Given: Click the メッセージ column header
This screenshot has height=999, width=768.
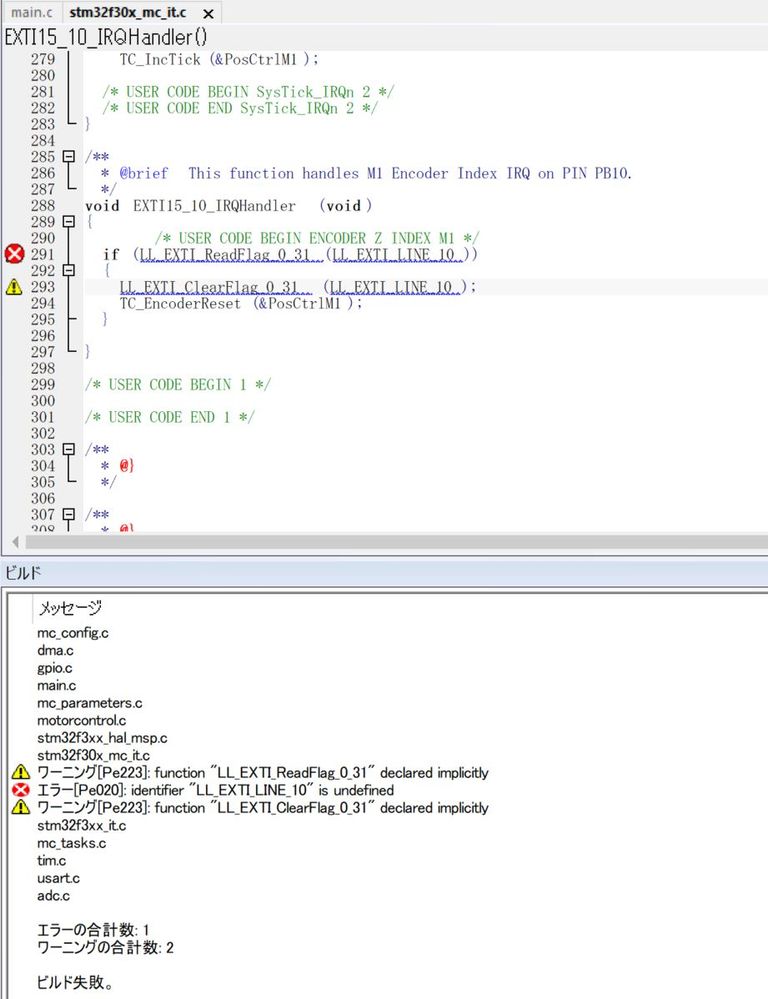Looking at the screenshot, I should pyautogui.click(x=70, y=608).
